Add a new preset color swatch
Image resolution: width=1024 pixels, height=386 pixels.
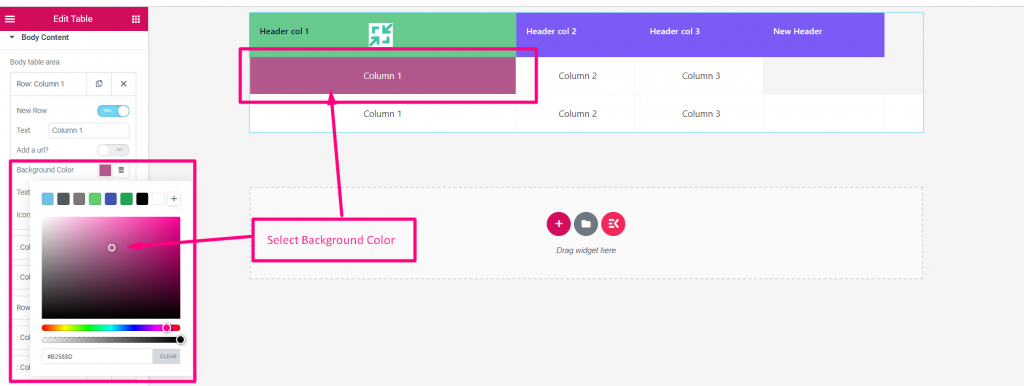coord(174,199)
